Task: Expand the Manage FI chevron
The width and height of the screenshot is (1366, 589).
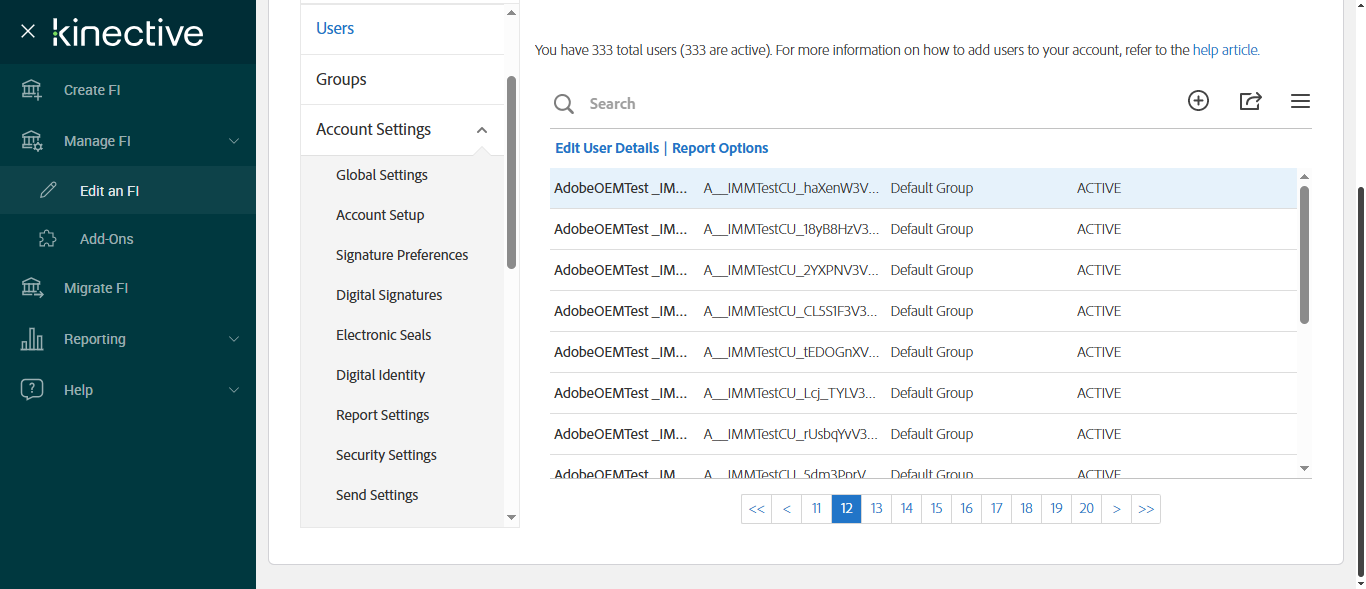Action: click(x=234, y=141)
